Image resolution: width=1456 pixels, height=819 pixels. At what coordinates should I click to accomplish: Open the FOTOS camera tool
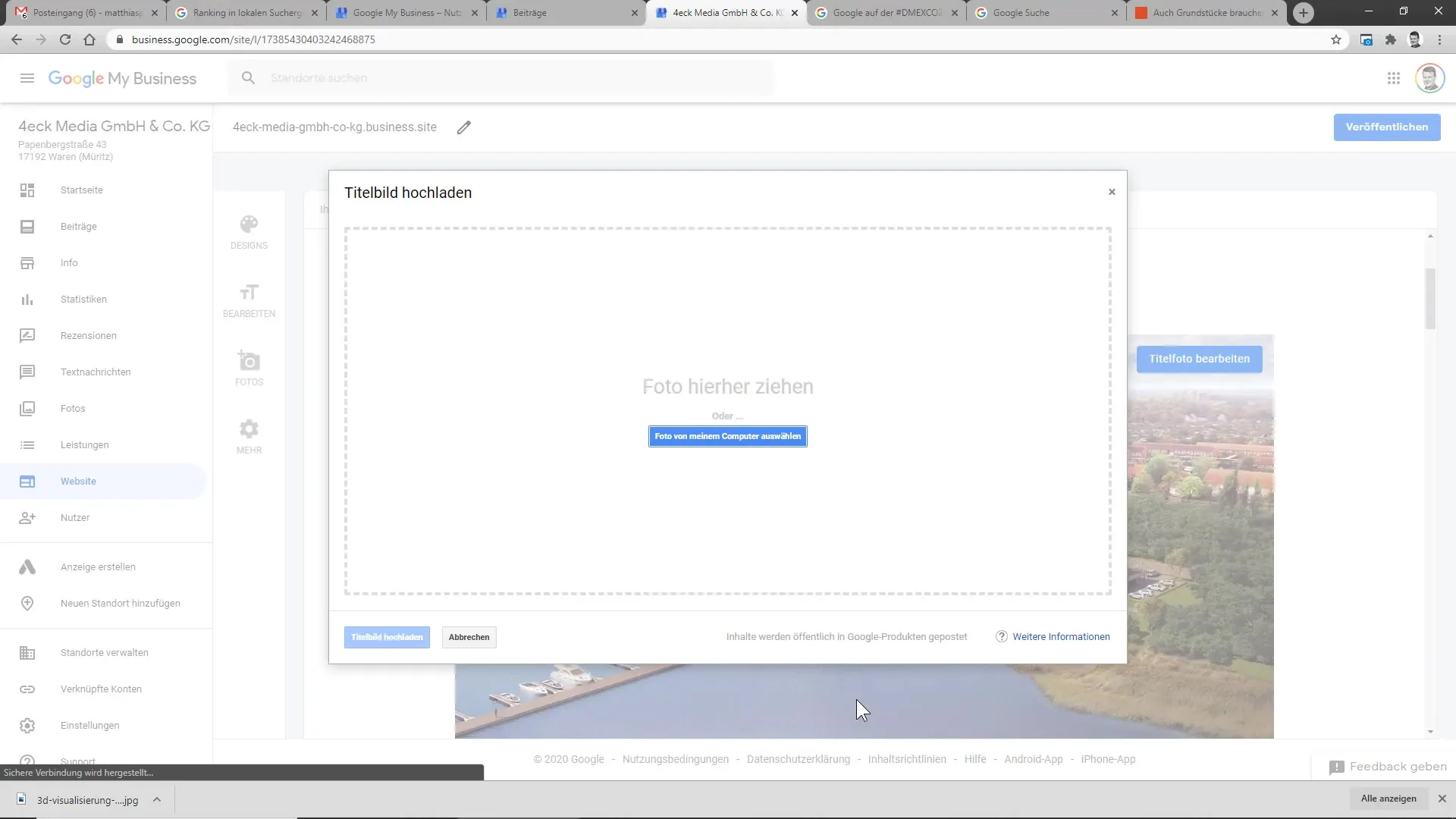(249, 369)
